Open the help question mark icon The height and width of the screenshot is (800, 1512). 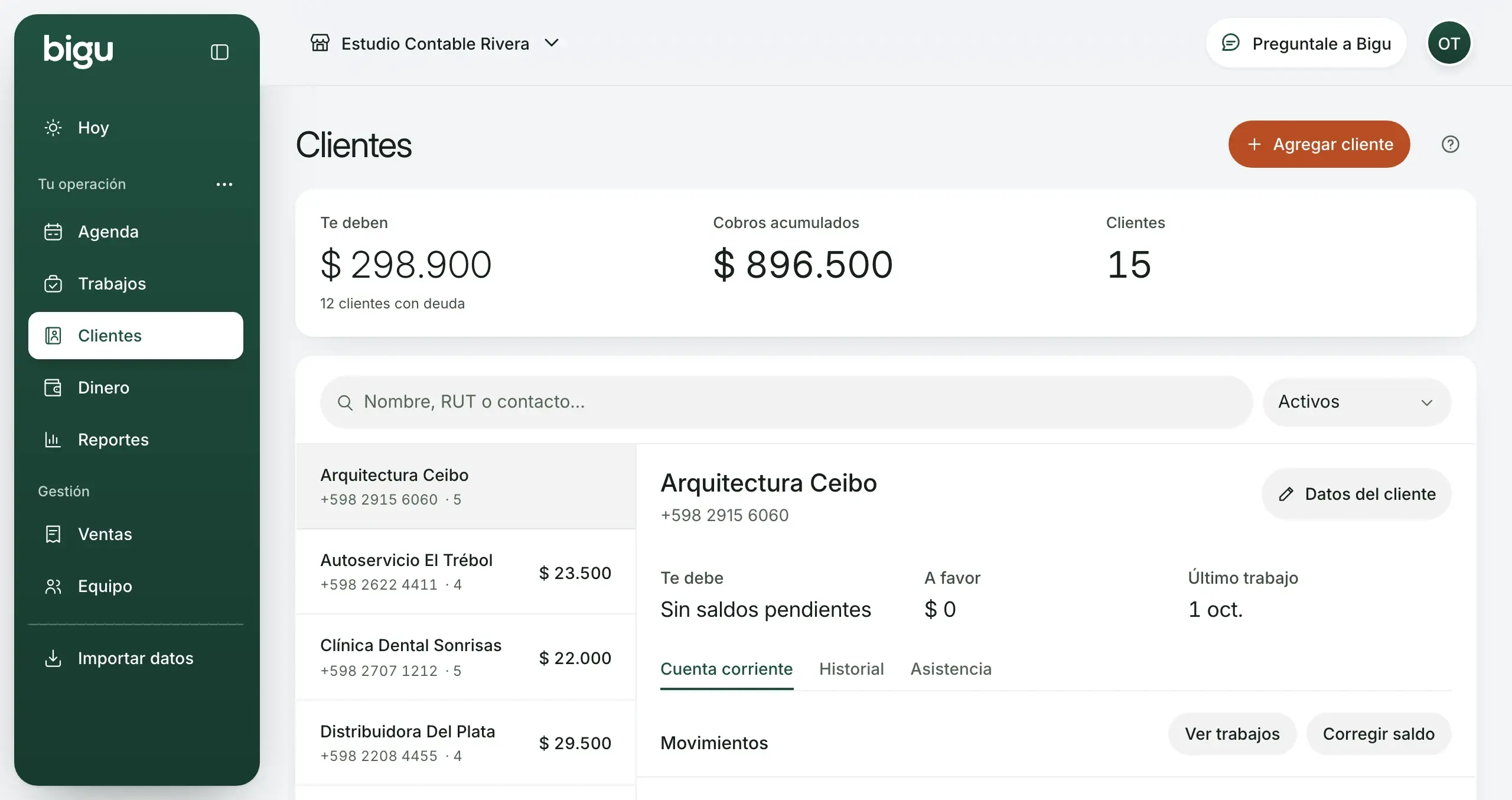[x=1451, y=144]
